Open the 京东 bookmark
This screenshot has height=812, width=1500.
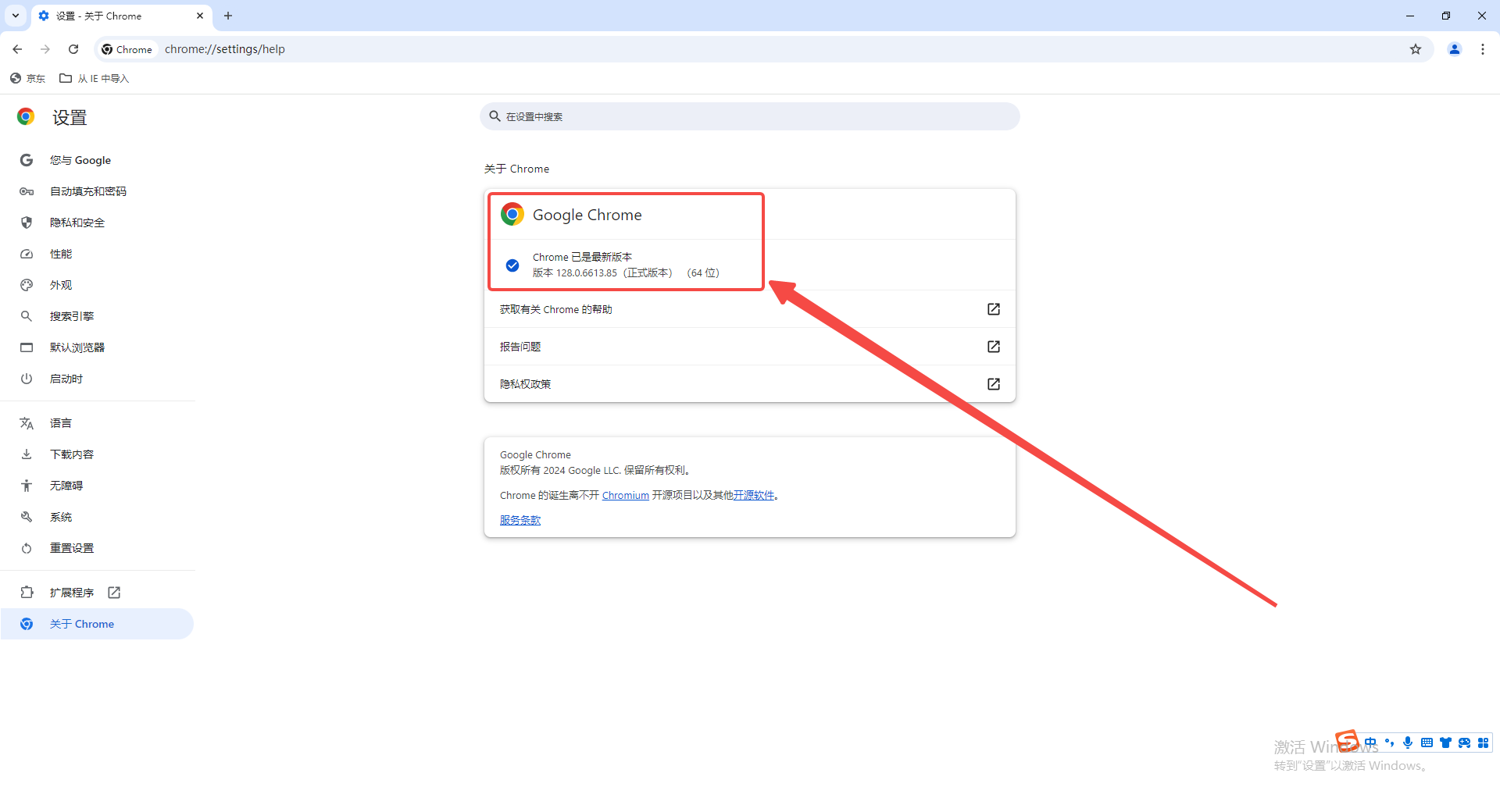[x=28, y=78]
